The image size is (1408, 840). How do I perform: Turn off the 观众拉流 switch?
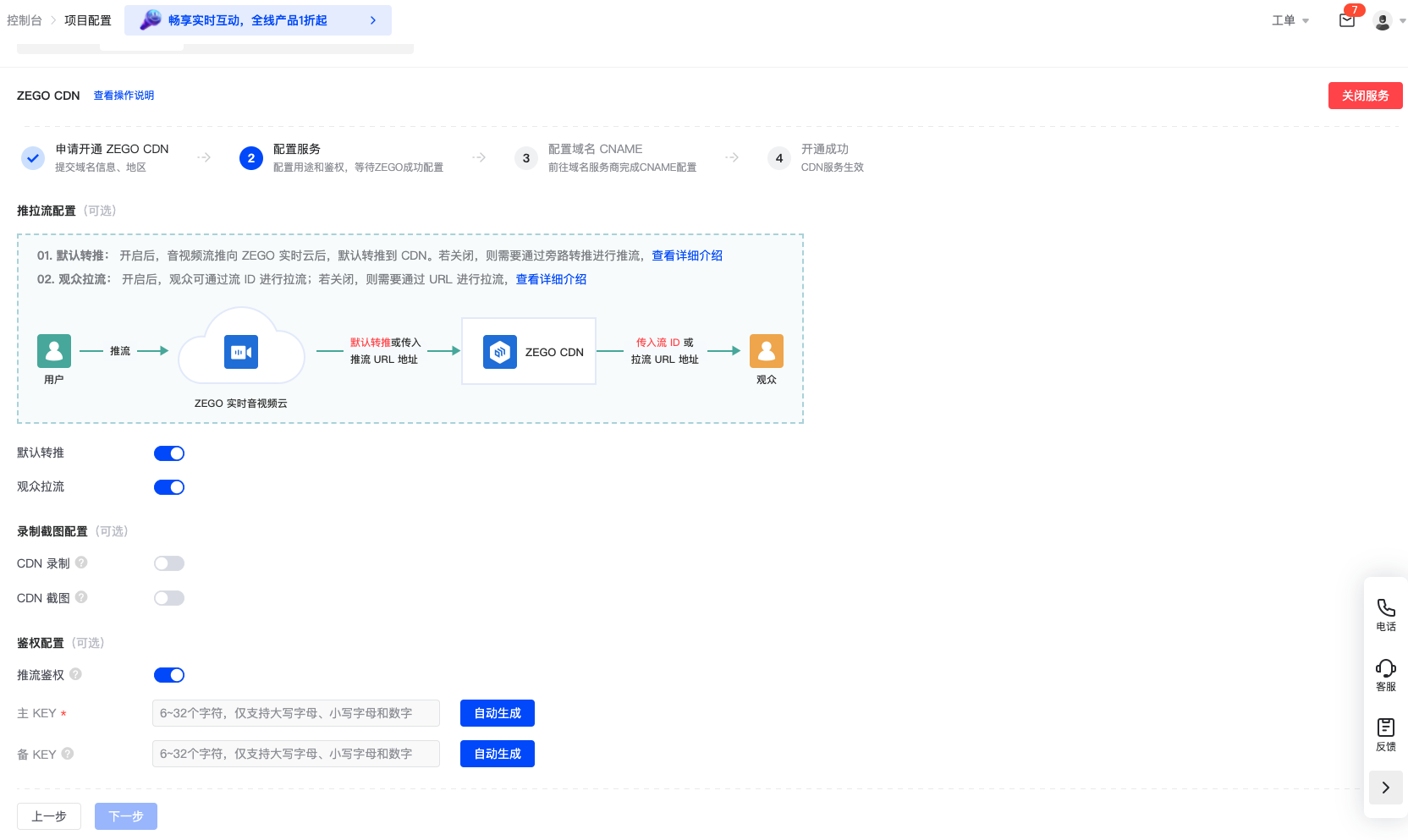click(x=169, y=487)
